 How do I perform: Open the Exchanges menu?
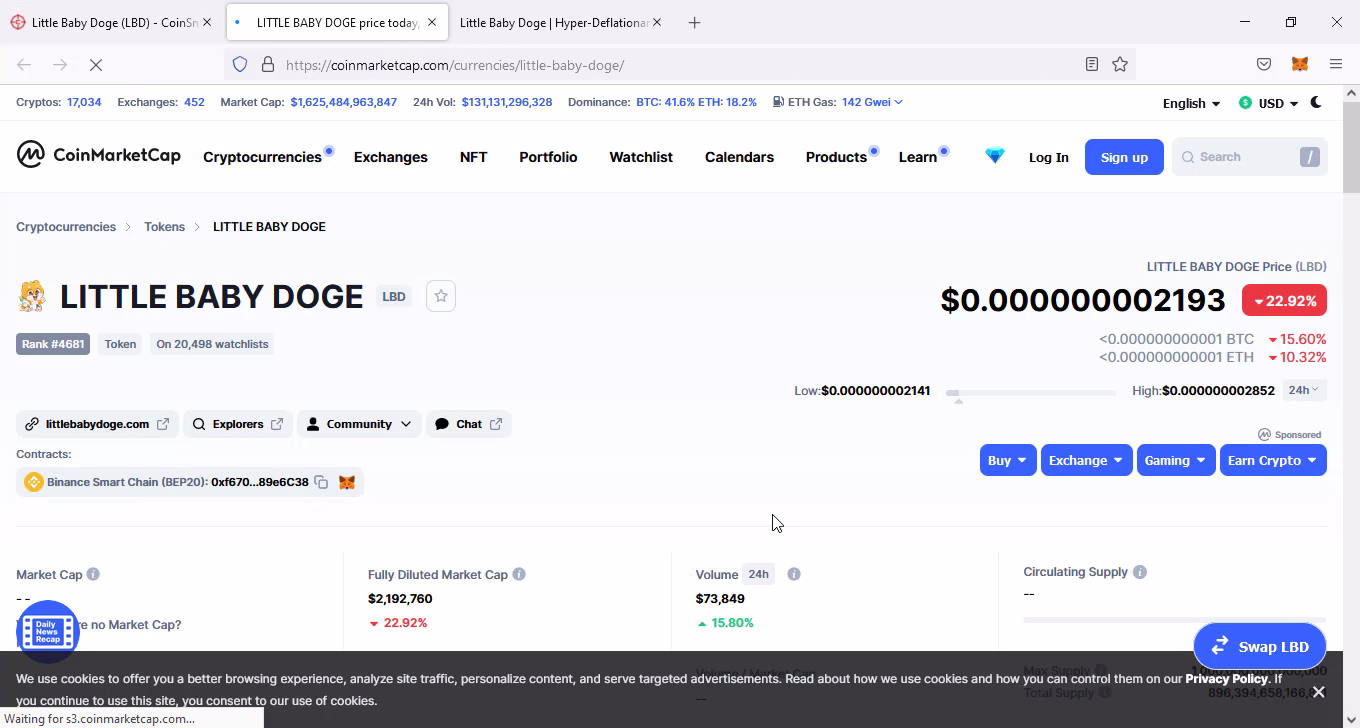click(390, 157)
